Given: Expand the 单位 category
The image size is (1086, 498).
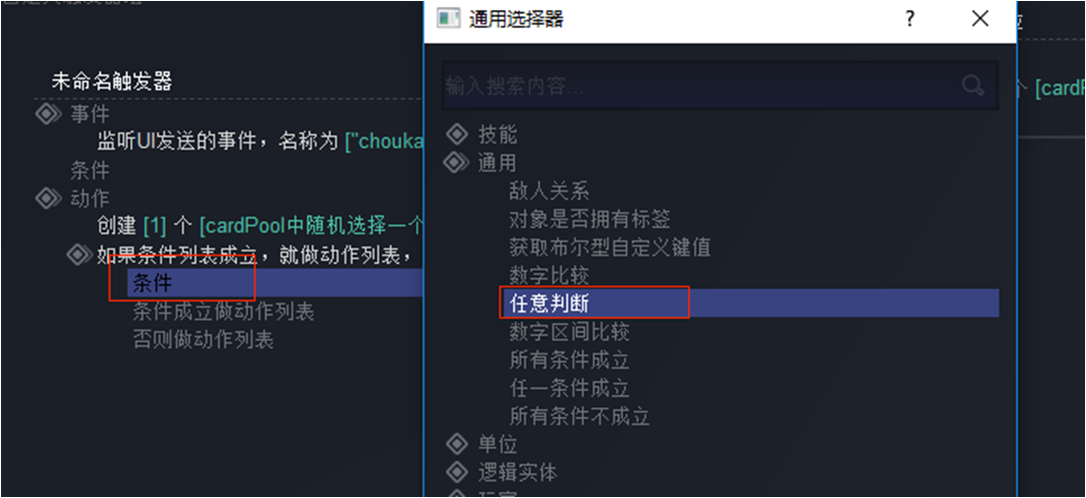Looking at the screenshot, I should (x=456, y=443).
